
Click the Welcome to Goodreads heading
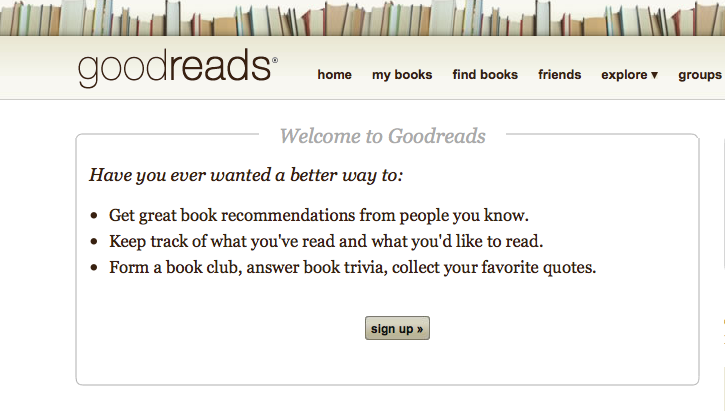(x=382, y=136)
